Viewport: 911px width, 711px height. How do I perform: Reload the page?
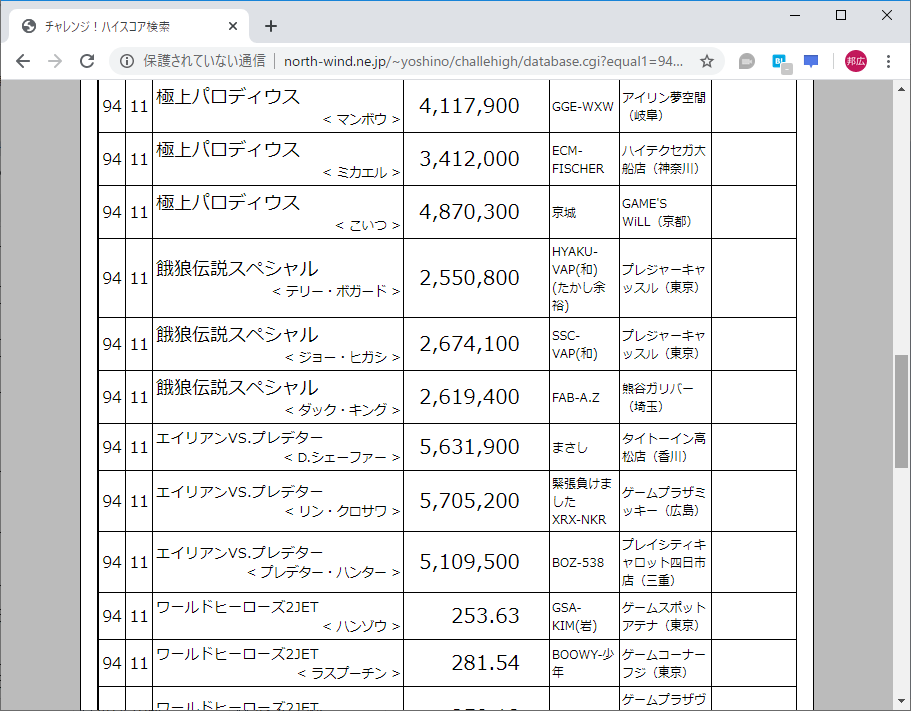(88, 60)
